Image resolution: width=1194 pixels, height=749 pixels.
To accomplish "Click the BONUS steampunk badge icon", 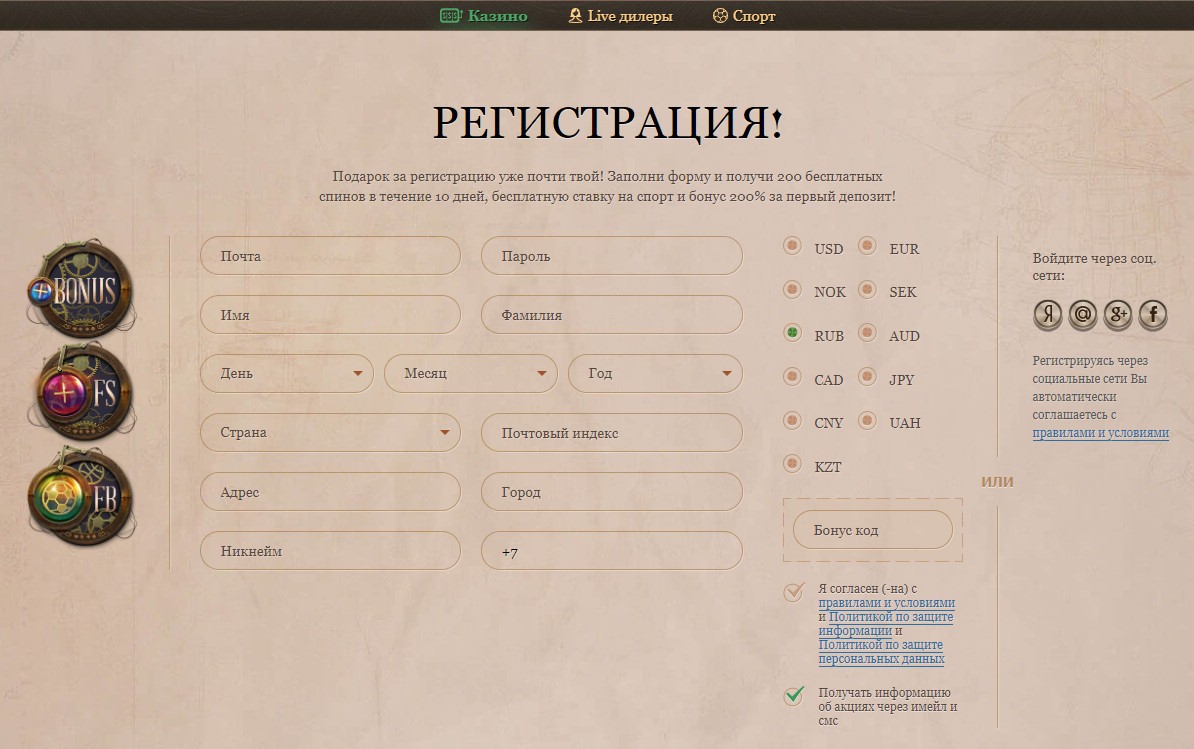I will (x=80, y=291).
